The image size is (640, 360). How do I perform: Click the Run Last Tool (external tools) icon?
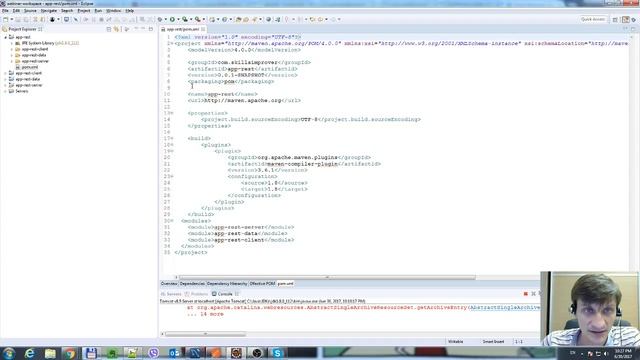(198, 19)
